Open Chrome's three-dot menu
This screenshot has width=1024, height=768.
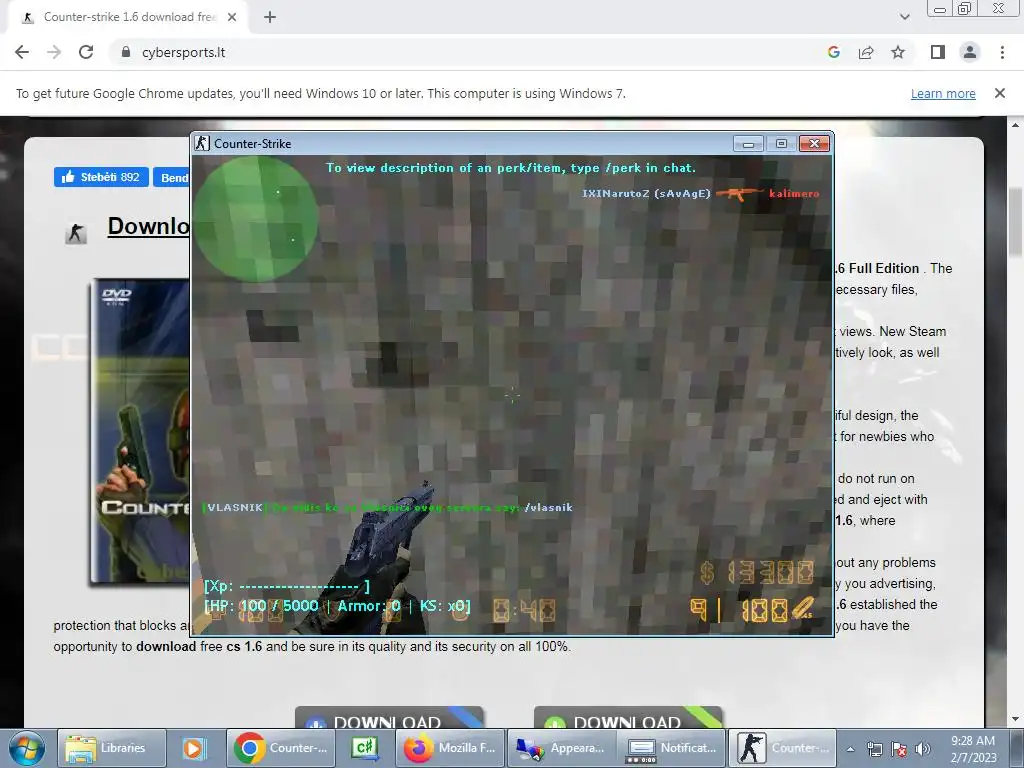[1002, 52]
